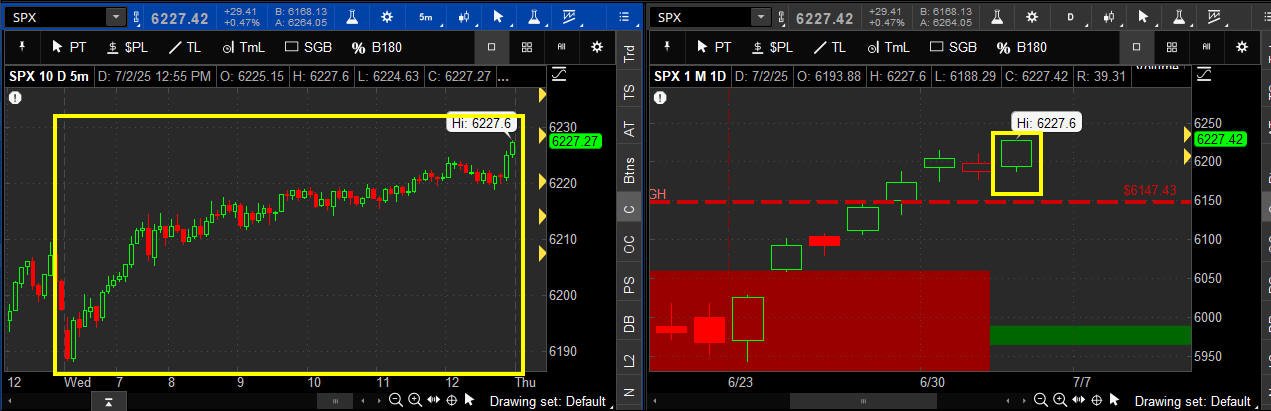This screenshot has width=1271, height=411.
Task: Click alert exclamation icon on right chart
Action: click(658, 97)
